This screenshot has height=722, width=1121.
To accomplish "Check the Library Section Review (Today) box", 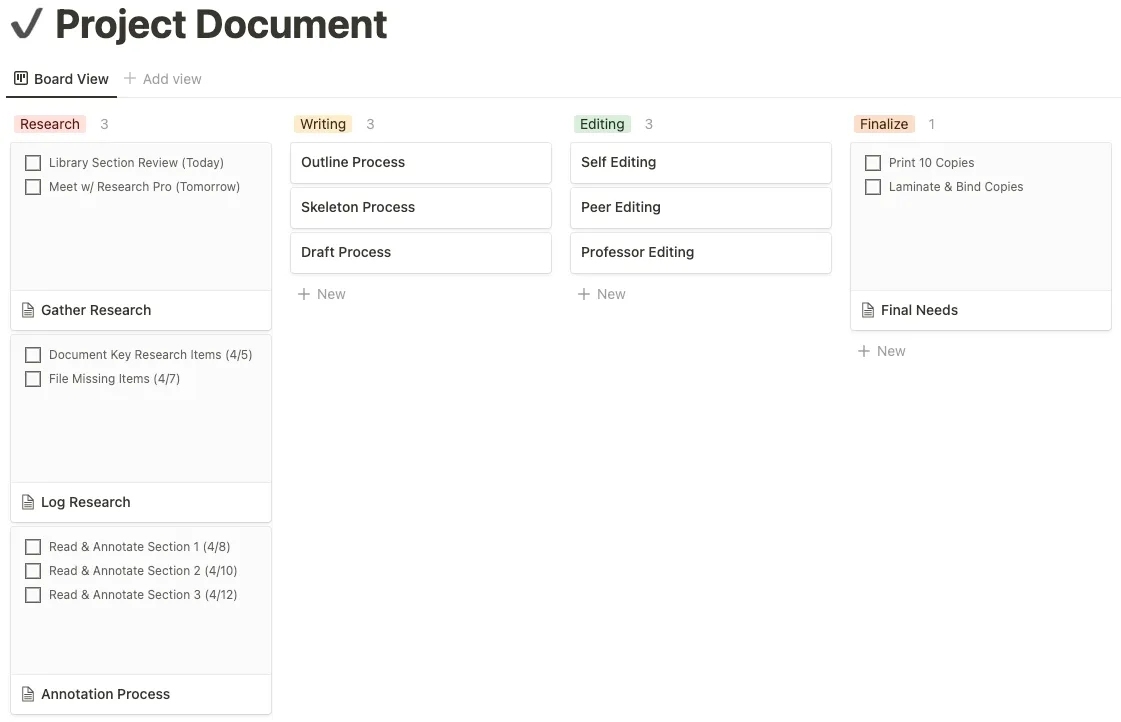I will coord(33,163).
